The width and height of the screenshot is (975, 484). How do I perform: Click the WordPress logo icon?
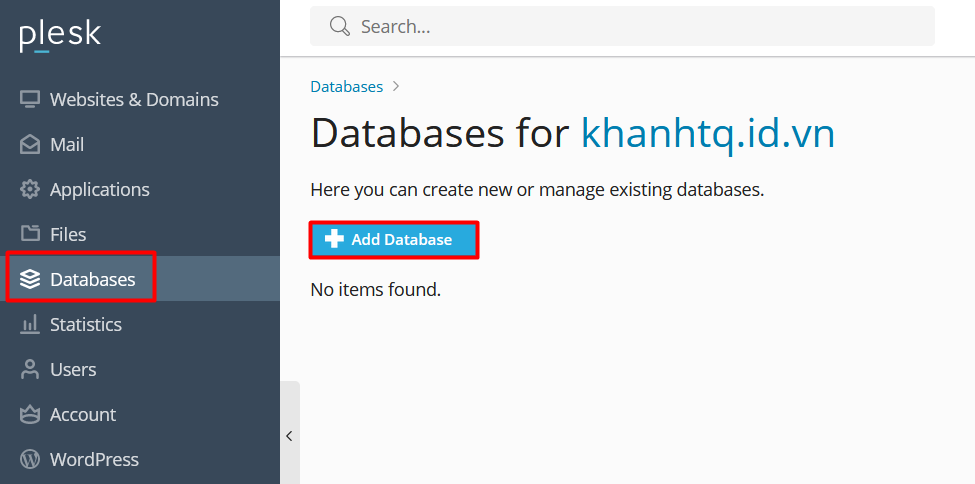tap(30, 459)
